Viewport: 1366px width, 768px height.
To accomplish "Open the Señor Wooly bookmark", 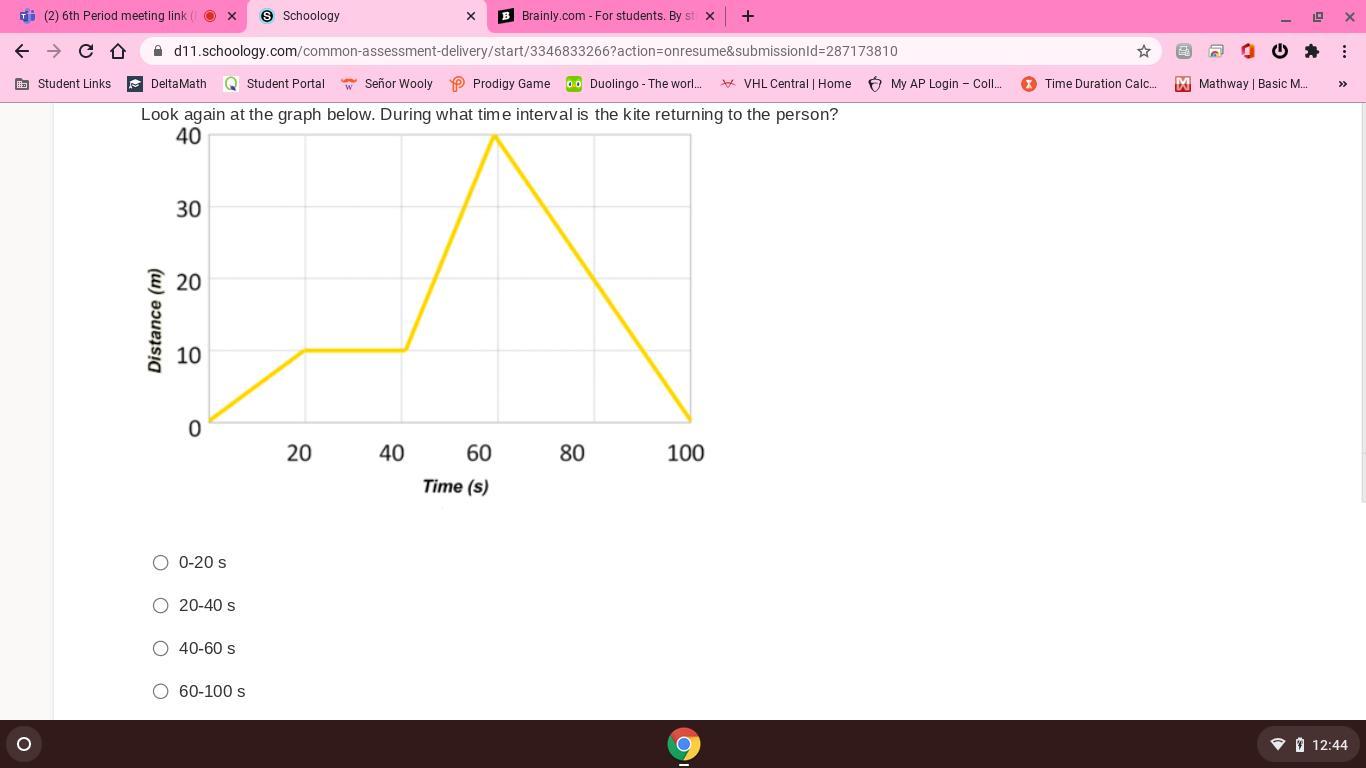I will [387, 84].
